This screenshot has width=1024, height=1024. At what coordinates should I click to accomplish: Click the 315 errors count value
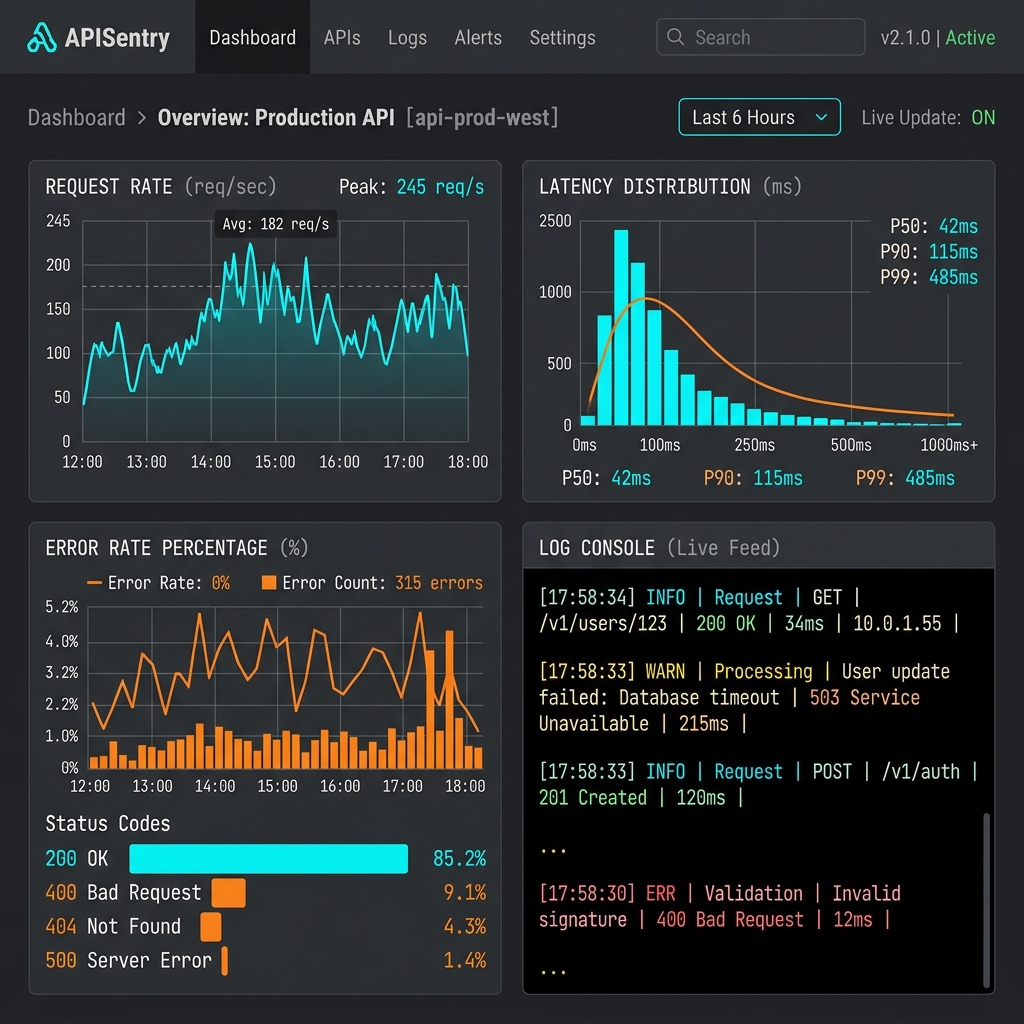click(439, 583)
